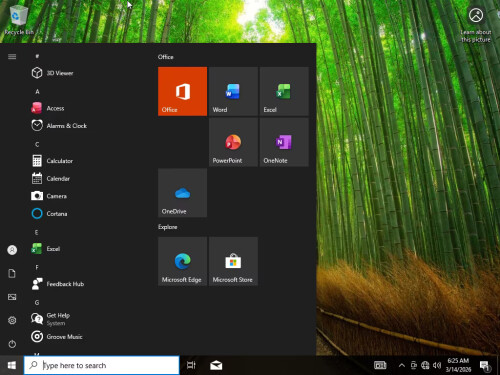Expand the Start menu hamburger navigation
This screenshot has height=375, width=500.
pyautogui.click(x=12, y=57)
